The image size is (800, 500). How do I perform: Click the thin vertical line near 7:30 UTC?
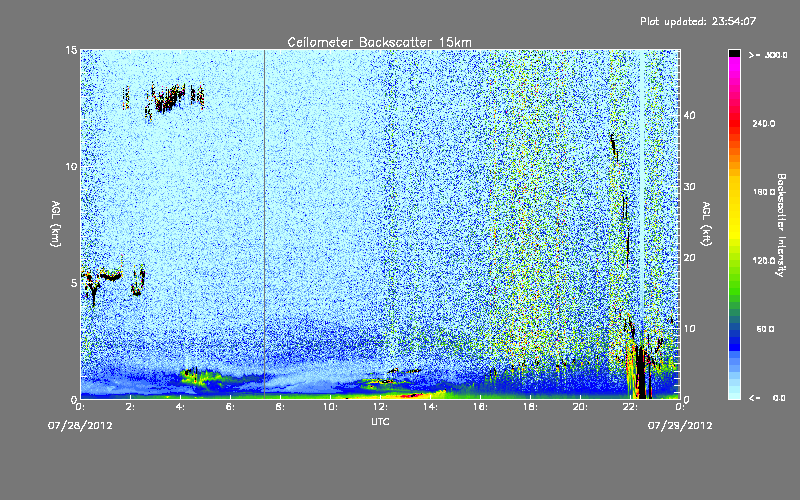click(264, 224)
